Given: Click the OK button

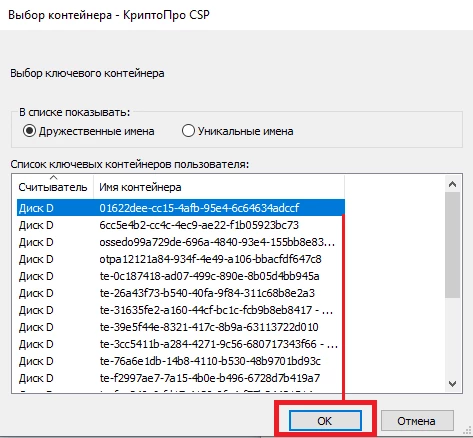Looking at the screenshot, I should coord(325,421).
